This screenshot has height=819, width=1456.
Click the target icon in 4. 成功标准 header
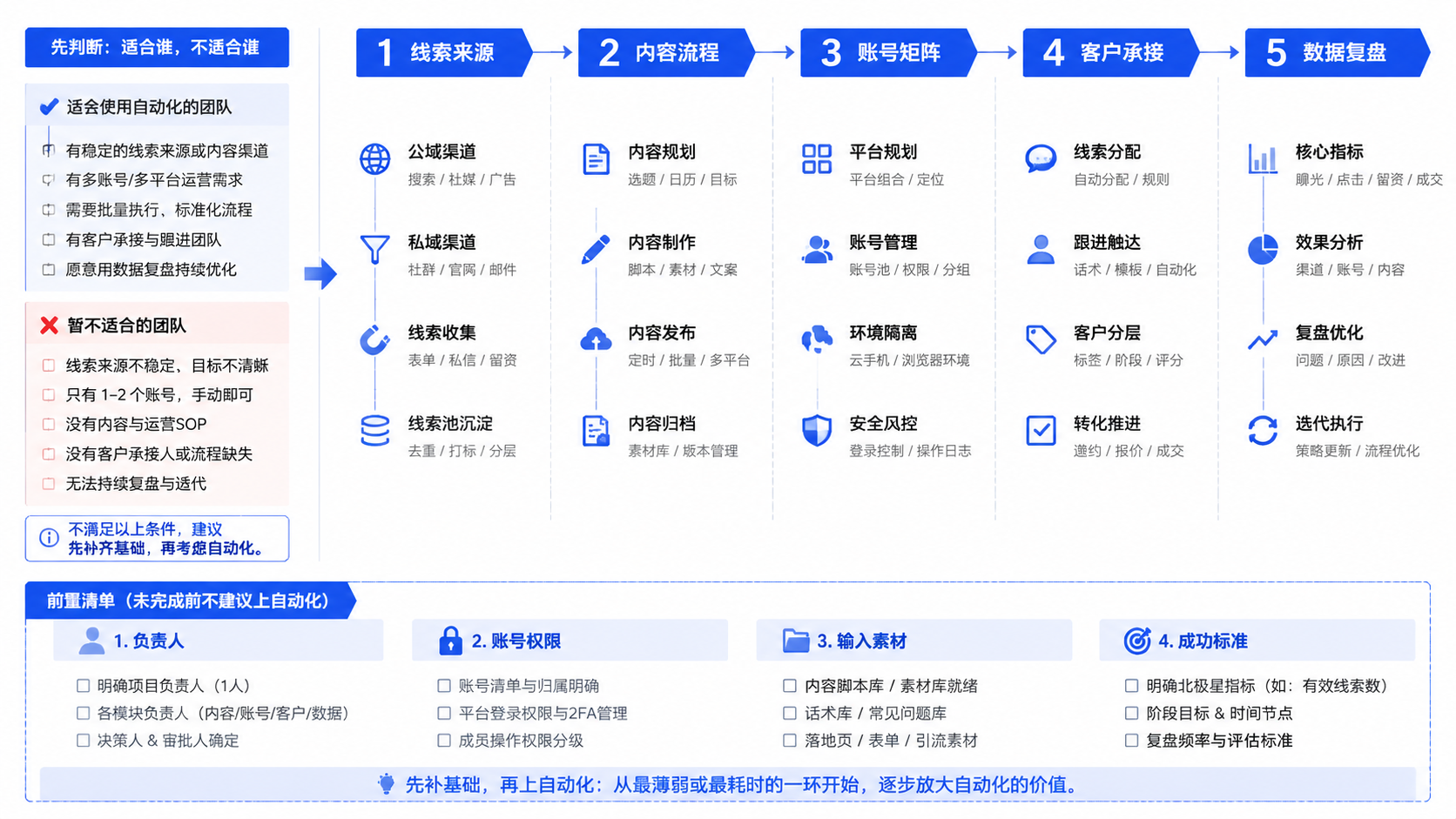[x=1137, y=641]
